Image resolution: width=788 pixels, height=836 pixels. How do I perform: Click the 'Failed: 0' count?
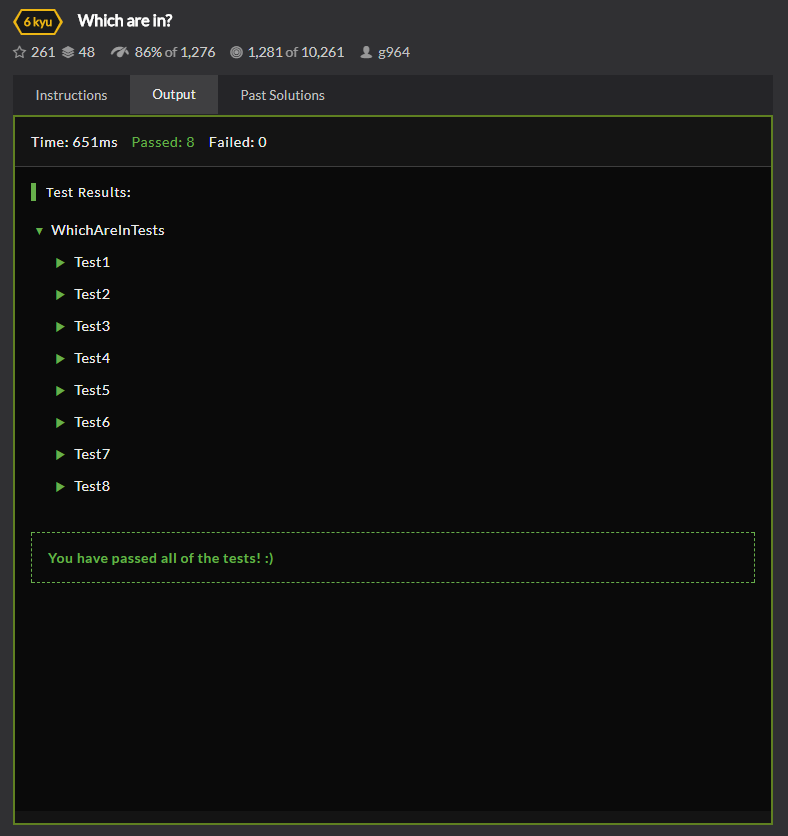(238, 142)
